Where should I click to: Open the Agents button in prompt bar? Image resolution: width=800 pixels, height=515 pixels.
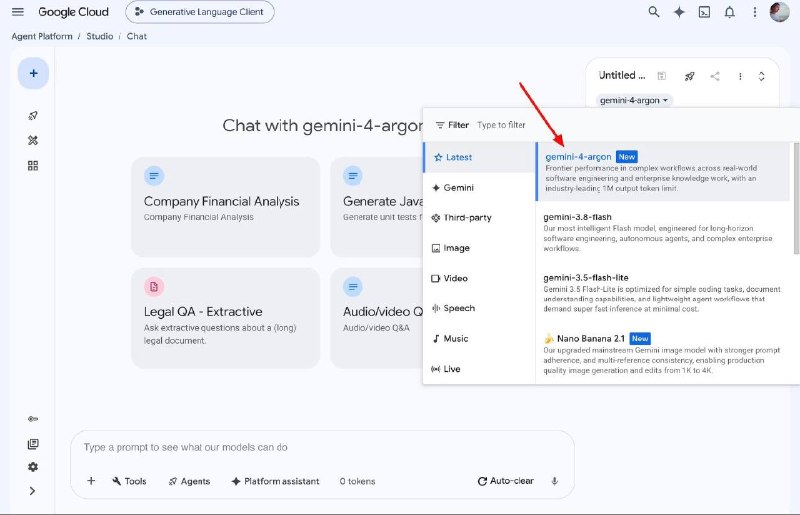pyautogui.click(x=189, y=481)
